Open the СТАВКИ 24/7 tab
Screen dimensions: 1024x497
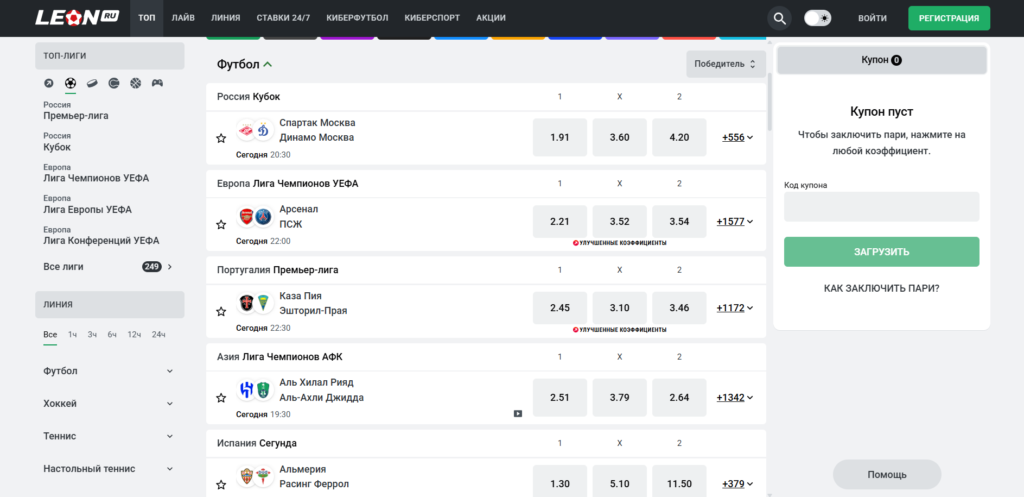(x=283, y=18)
